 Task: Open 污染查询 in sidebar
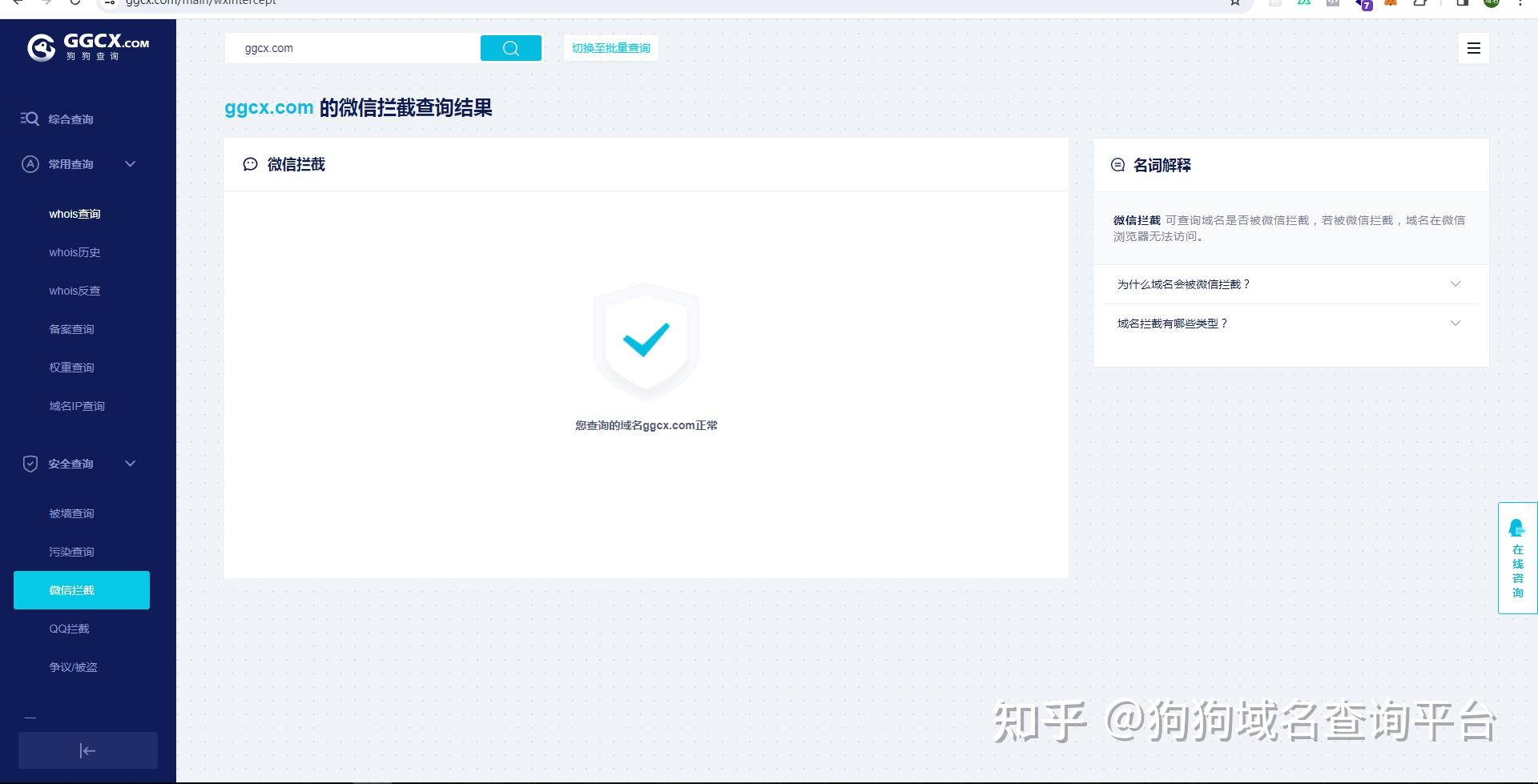pyautogui.click(x=71, y=552)
